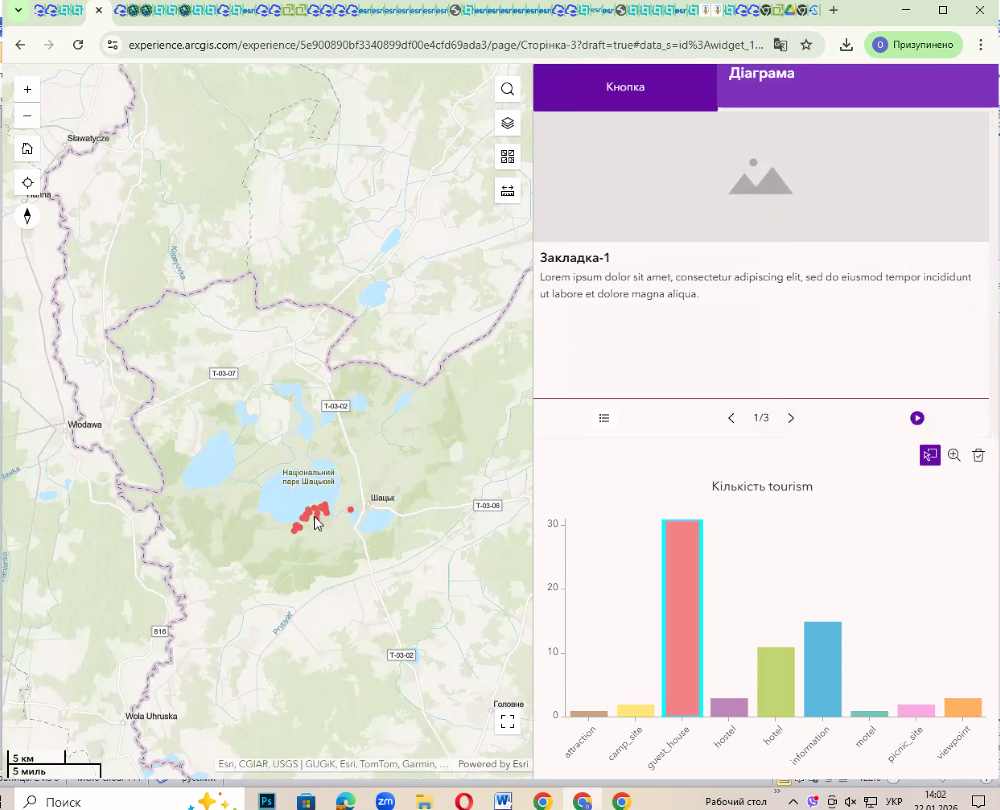Image resolution: width=1000 pixels, height=810 pixels.
Task: Go to the previous bookmark
Action: 731,418
